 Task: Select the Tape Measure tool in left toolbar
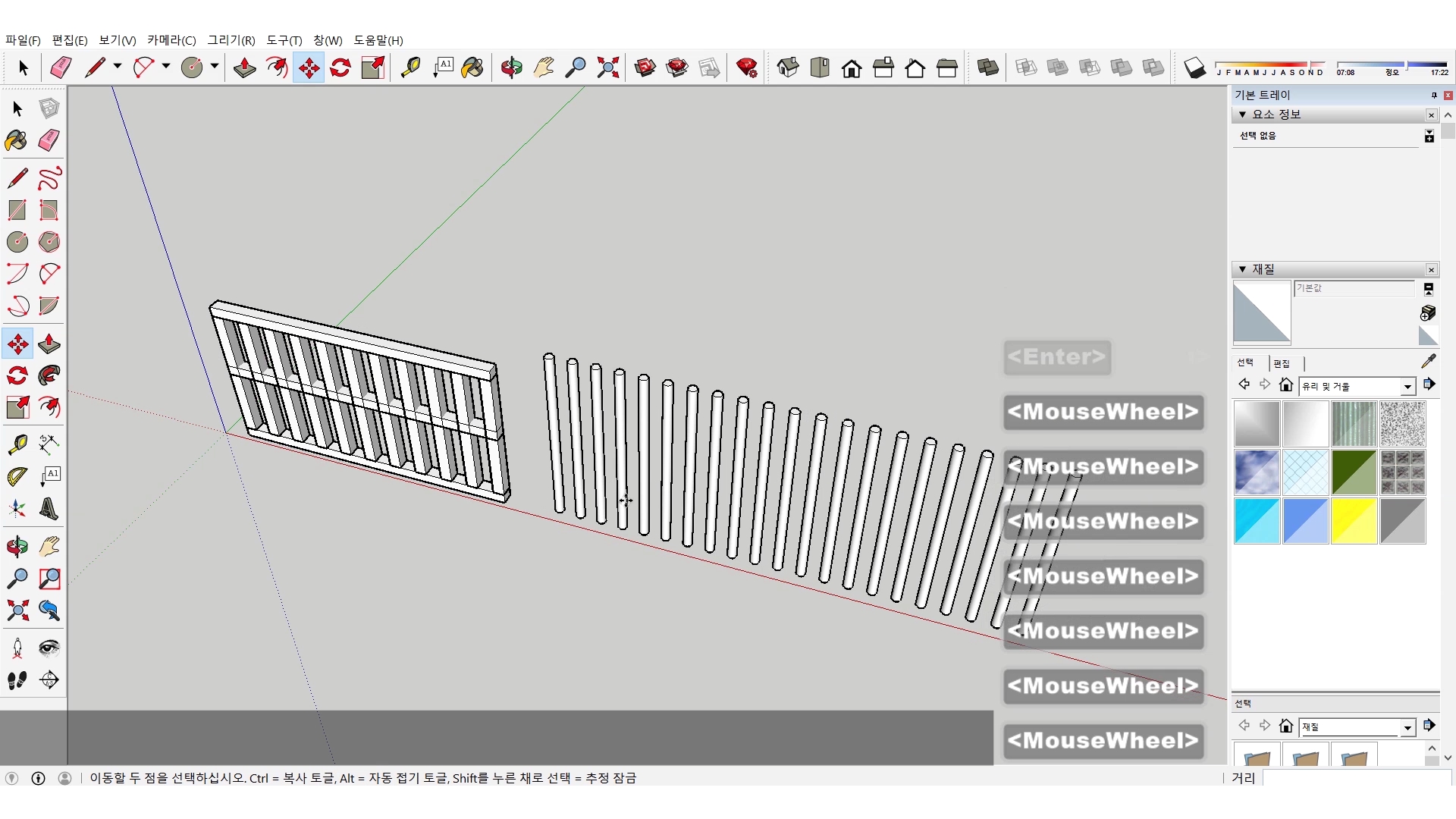(17, 444)
